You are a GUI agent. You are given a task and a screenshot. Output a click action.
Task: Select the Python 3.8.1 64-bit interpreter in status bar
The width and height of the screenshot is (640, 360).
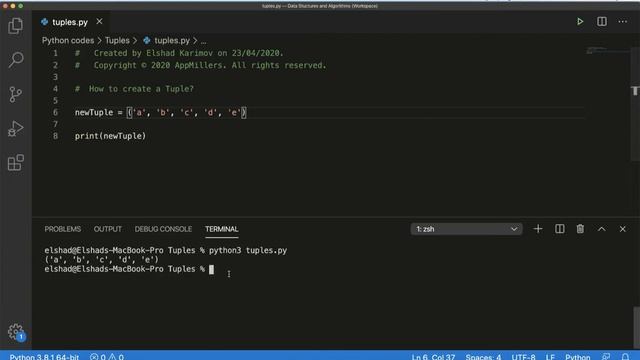tap(44, 357)
